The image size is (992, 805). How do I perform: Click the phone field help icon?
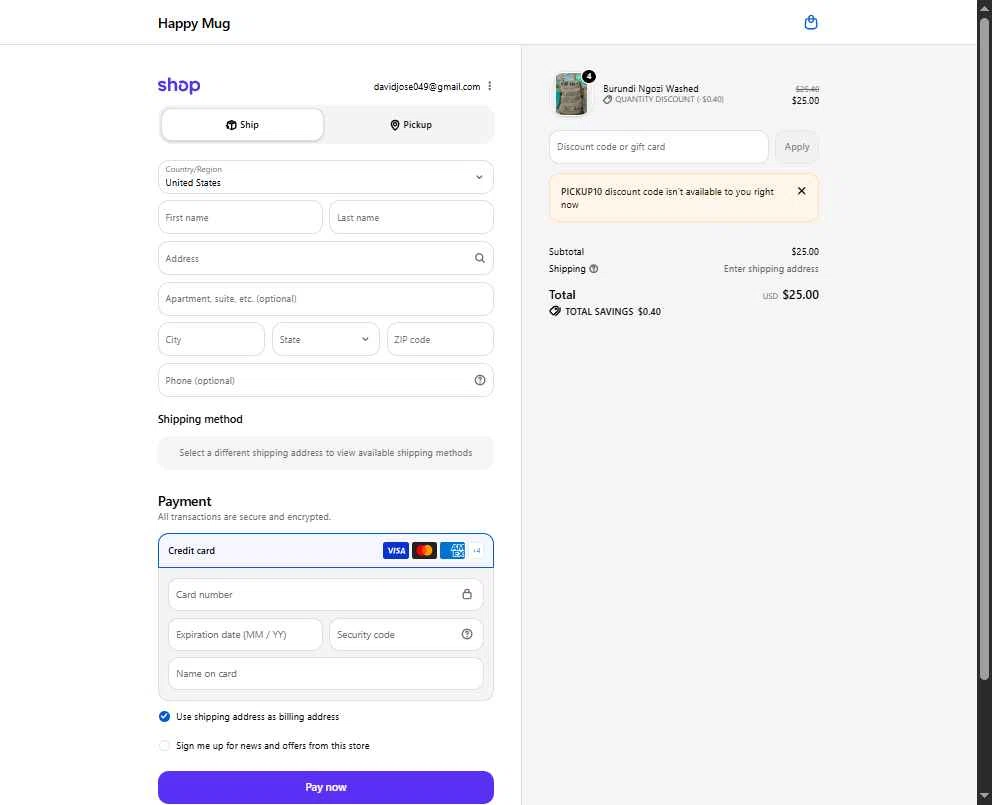(x=480, y=380)
